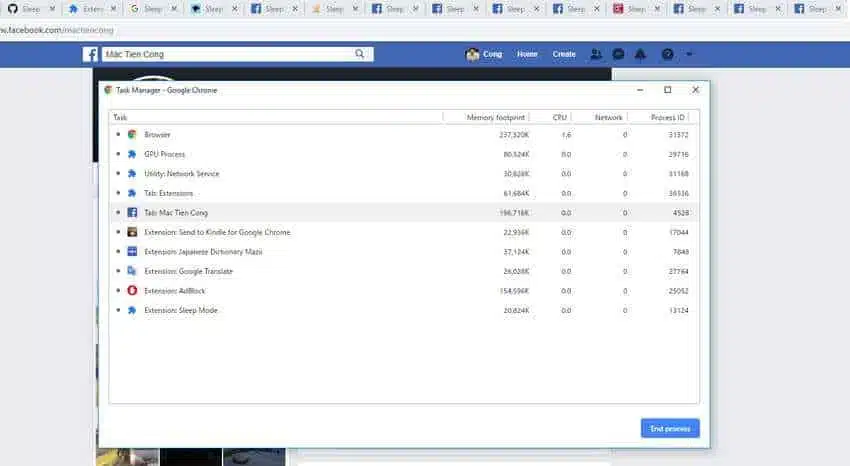The image size is (850, 466).
Task: Open Facebook quick help question icon
Action: (667, 54)
